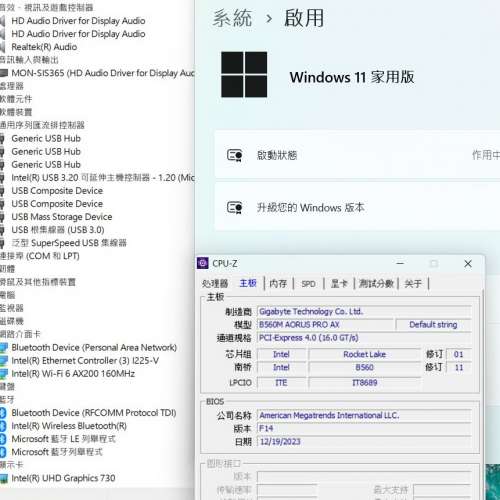The width and height of the screenshot is (500, 500).
Task: Click the Intel(R) UHD Graphics 730 display icon
Action: [4, 478]
